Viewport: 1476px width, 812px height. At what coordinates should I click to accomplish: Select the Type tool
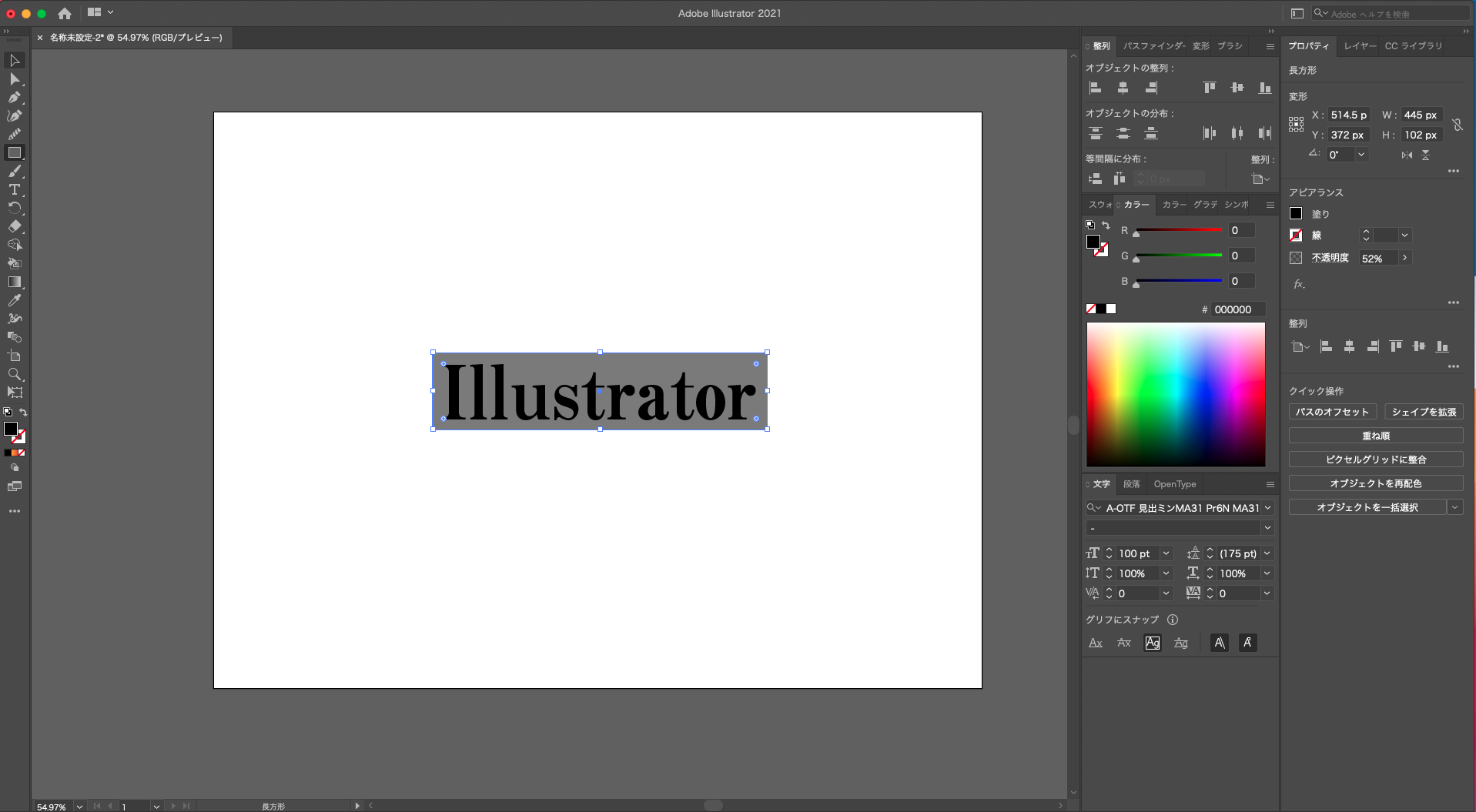[15, 189]
